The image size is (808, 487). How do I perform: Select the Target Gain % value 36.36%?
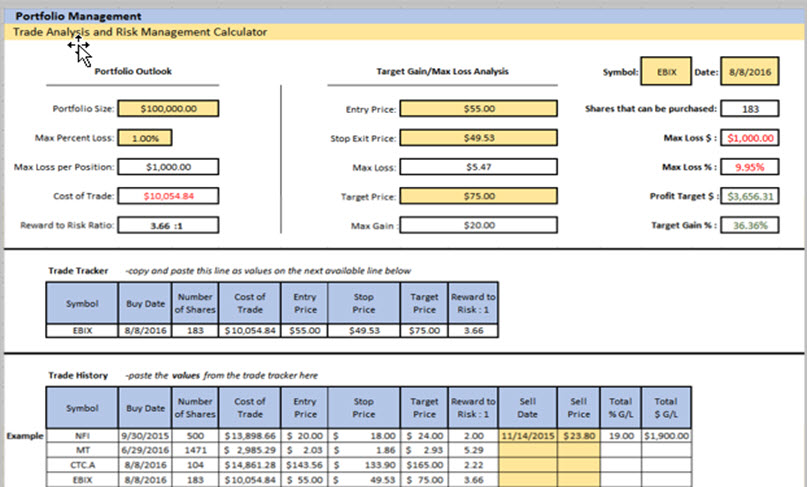pos(750,225)
